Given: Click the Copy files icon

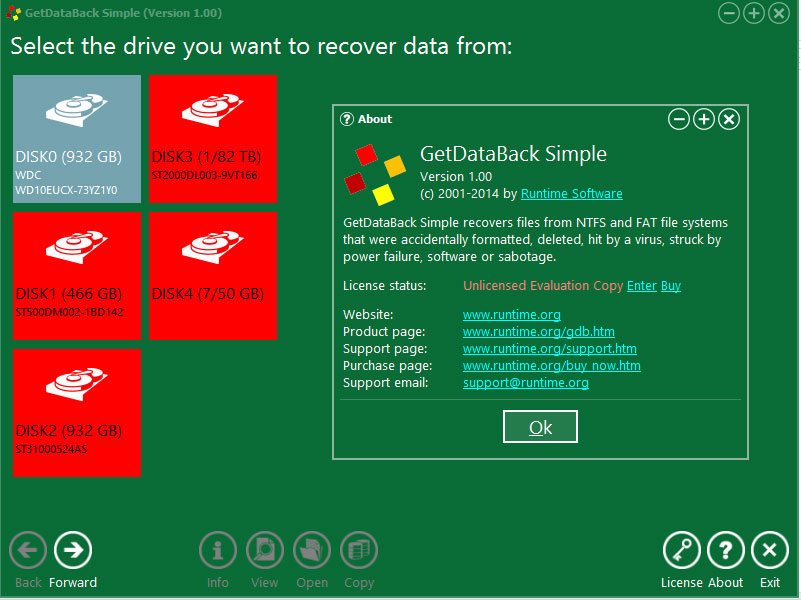Looking at the screenshot, I should tap(358, 550).
